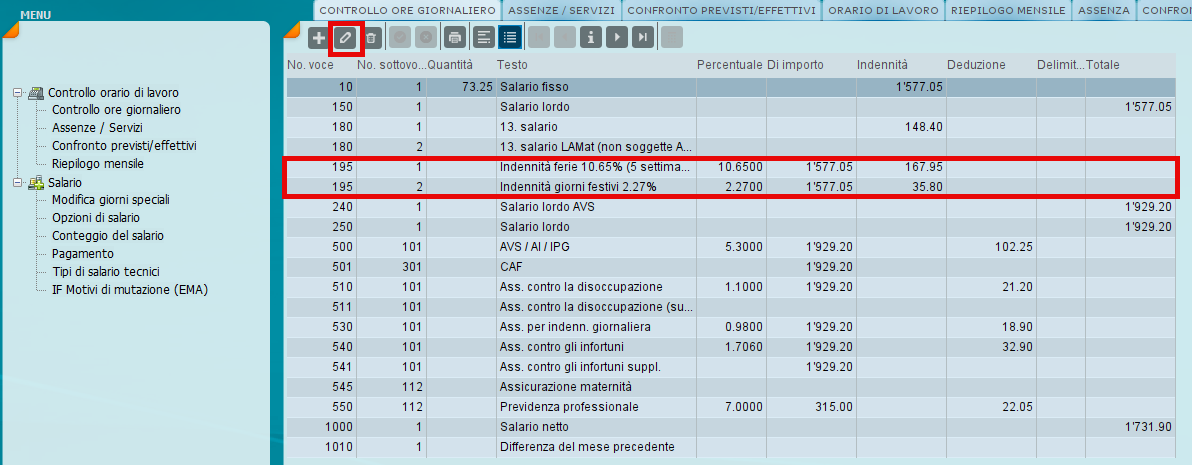Switch to the form view icon

[x=483, y=37]
